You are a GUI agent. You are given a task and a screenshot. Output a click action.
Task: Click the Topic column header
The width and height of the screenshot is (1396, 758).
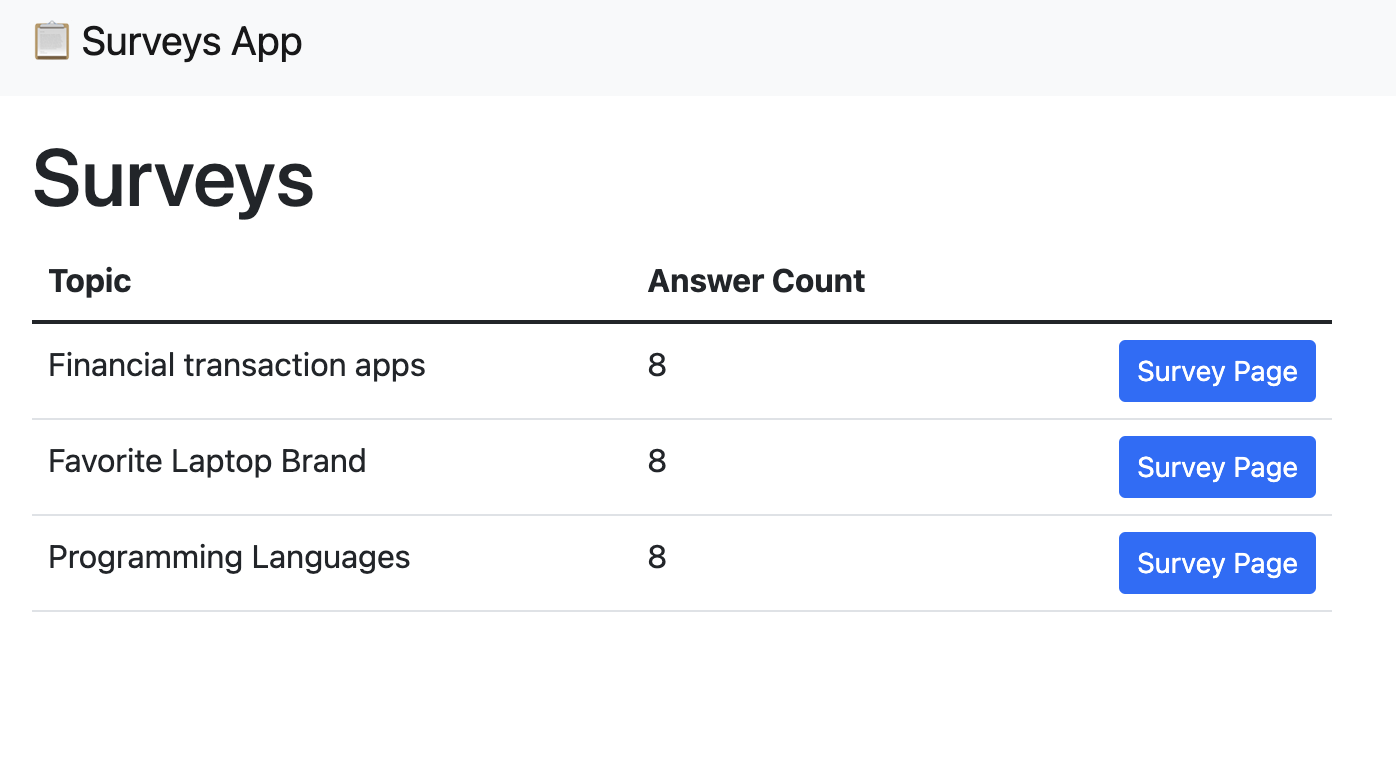89,281
